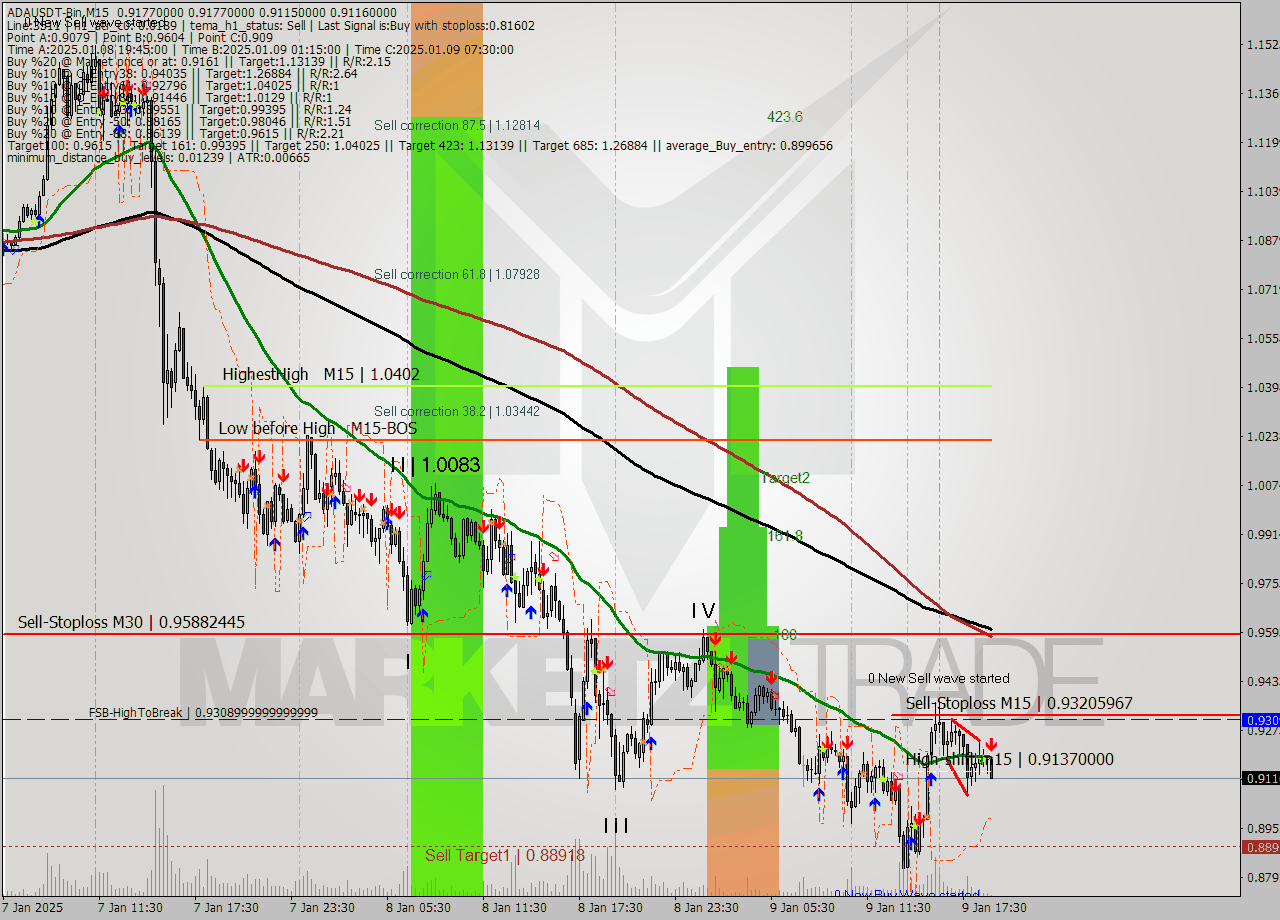Click the blue 0.930 price tag on the price axis

point(1259,720)
